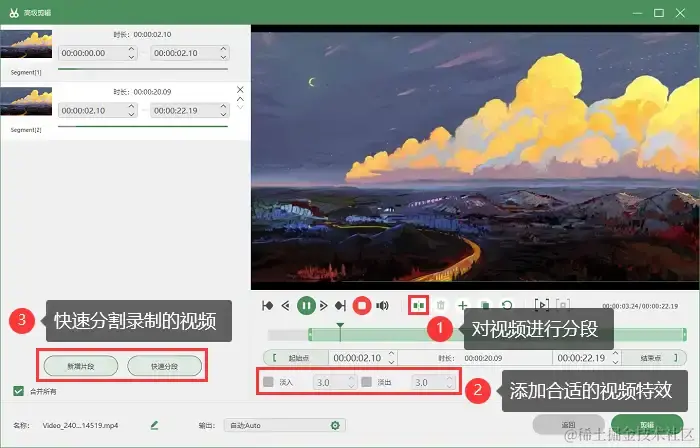Image resolution: width=700 pixels, height=448 pixels.
Task: Click the file name Video_240...14519.mp4
Action: coord(80,425)
